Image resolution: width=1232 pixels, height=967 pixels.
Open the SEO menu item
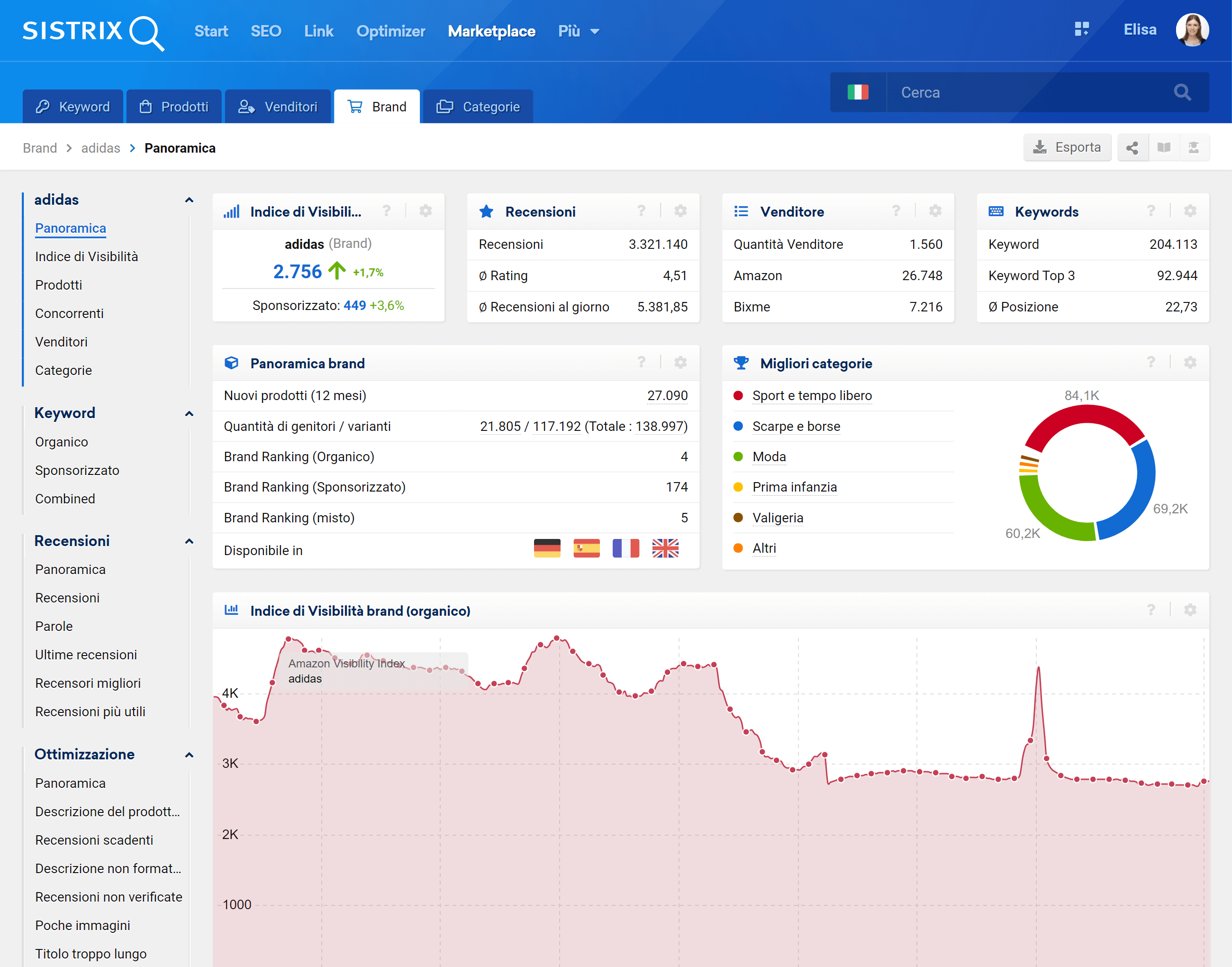pyautogui.click(x=266, y=31)
